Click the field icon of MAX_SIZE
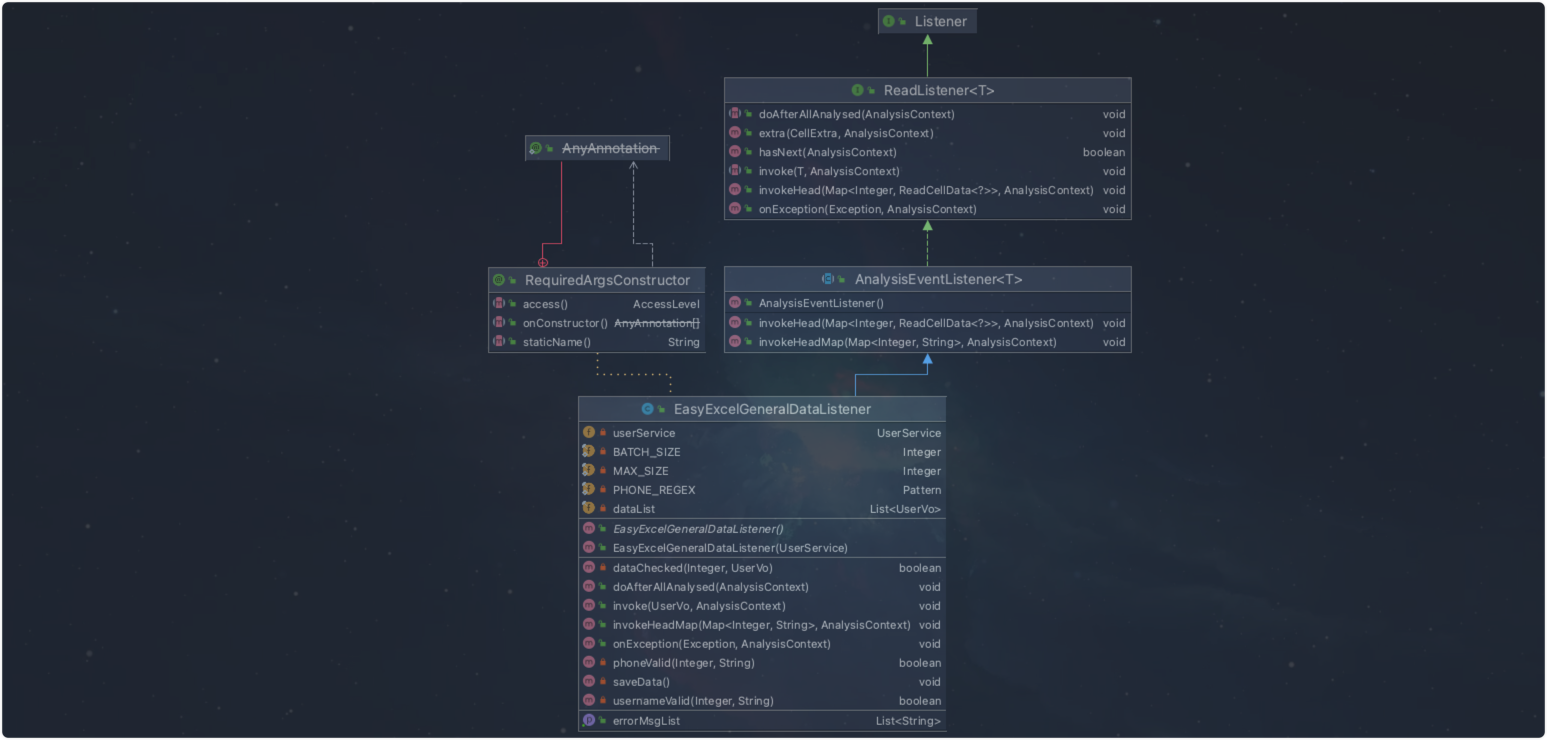Image resolution: width=1547 pixels, height=740 pixels. [x=589, y=471]
